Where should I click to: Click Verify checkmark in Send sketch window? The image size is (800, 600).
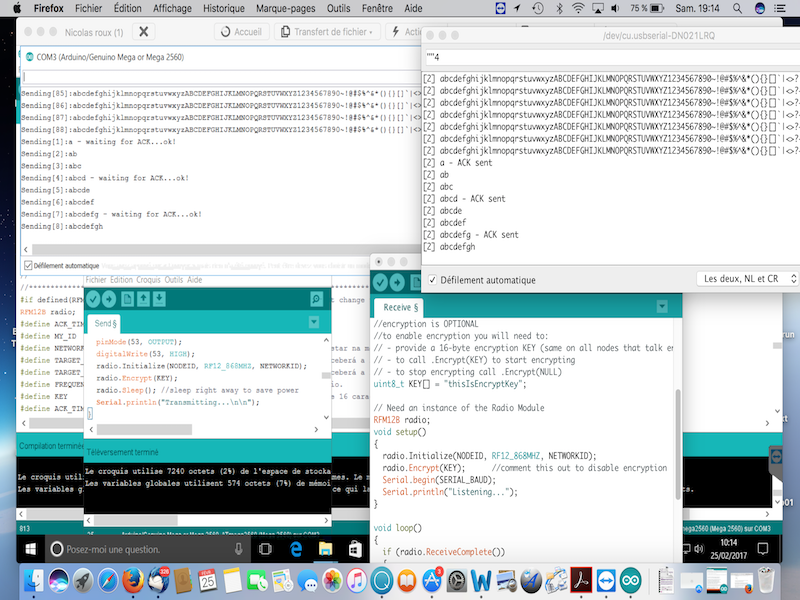coord(93,299)
